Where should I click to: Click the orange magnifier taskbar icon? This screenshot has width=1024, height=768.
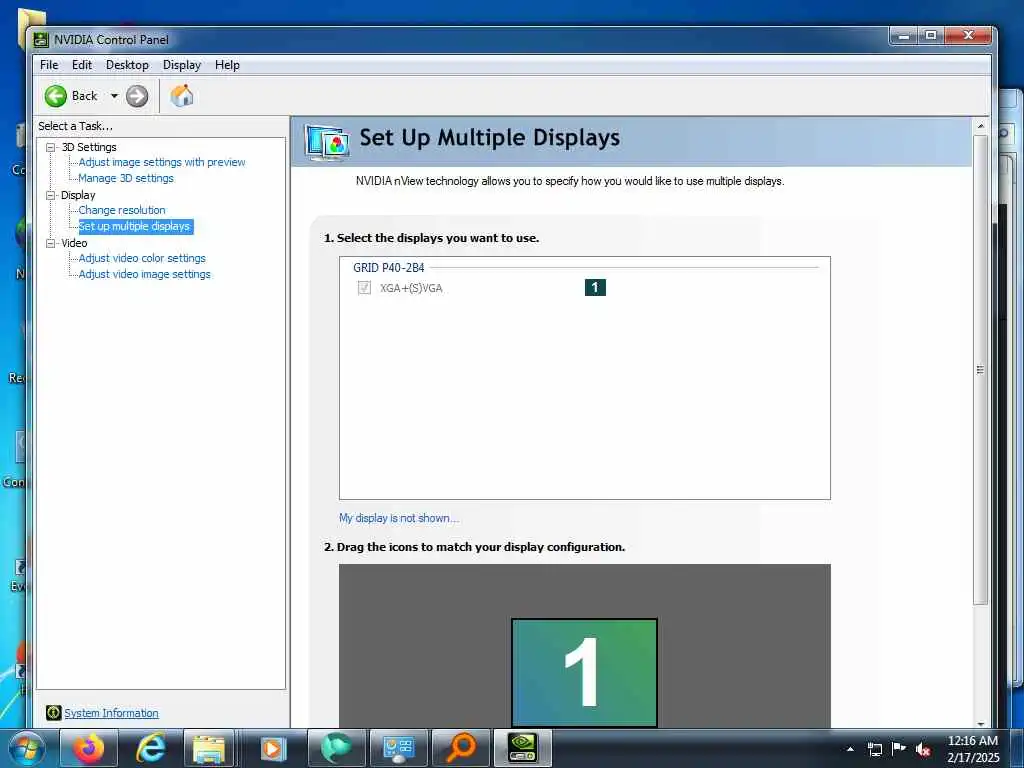460,748
